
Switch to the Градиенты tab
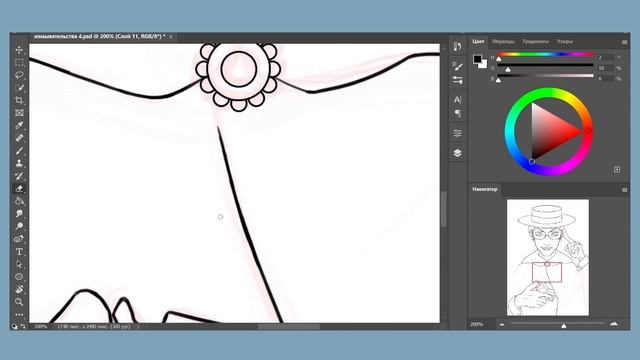point(535,42)
